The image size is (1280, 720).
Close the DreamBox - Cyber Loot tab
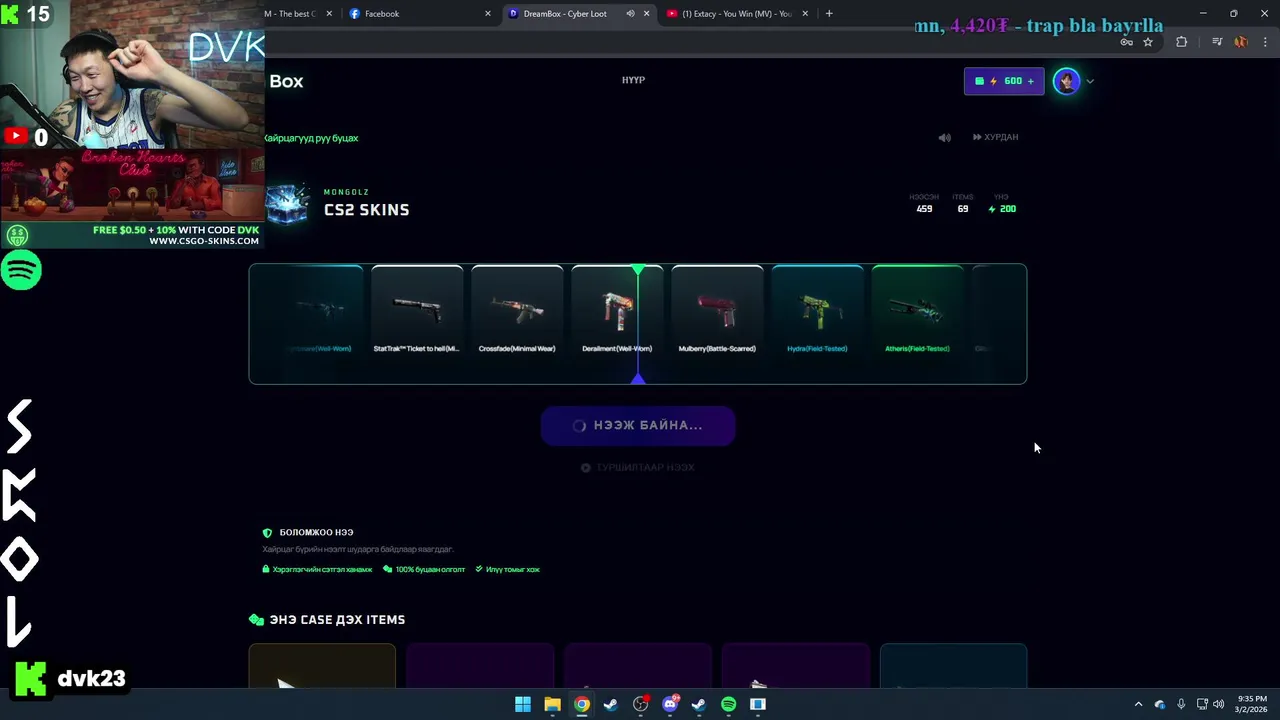coord(646,14)
